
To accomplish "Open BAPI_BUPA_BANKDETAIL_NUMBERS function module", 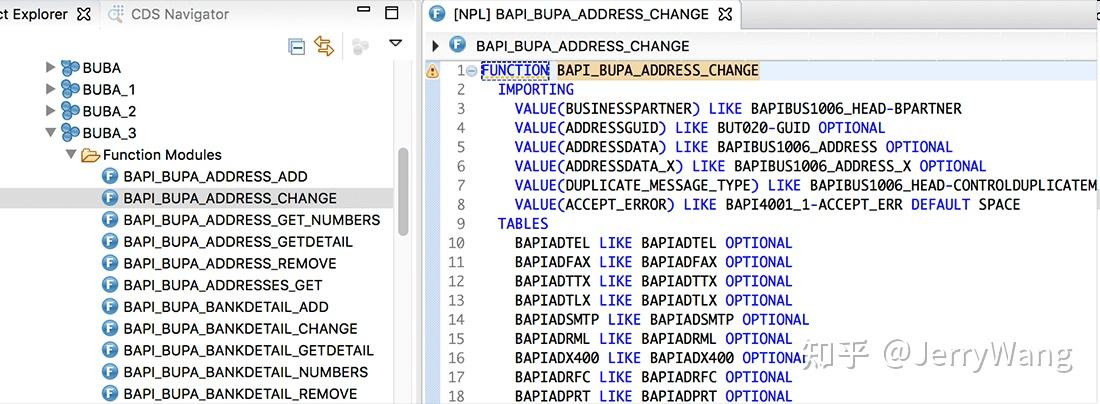I will (246, 372).
